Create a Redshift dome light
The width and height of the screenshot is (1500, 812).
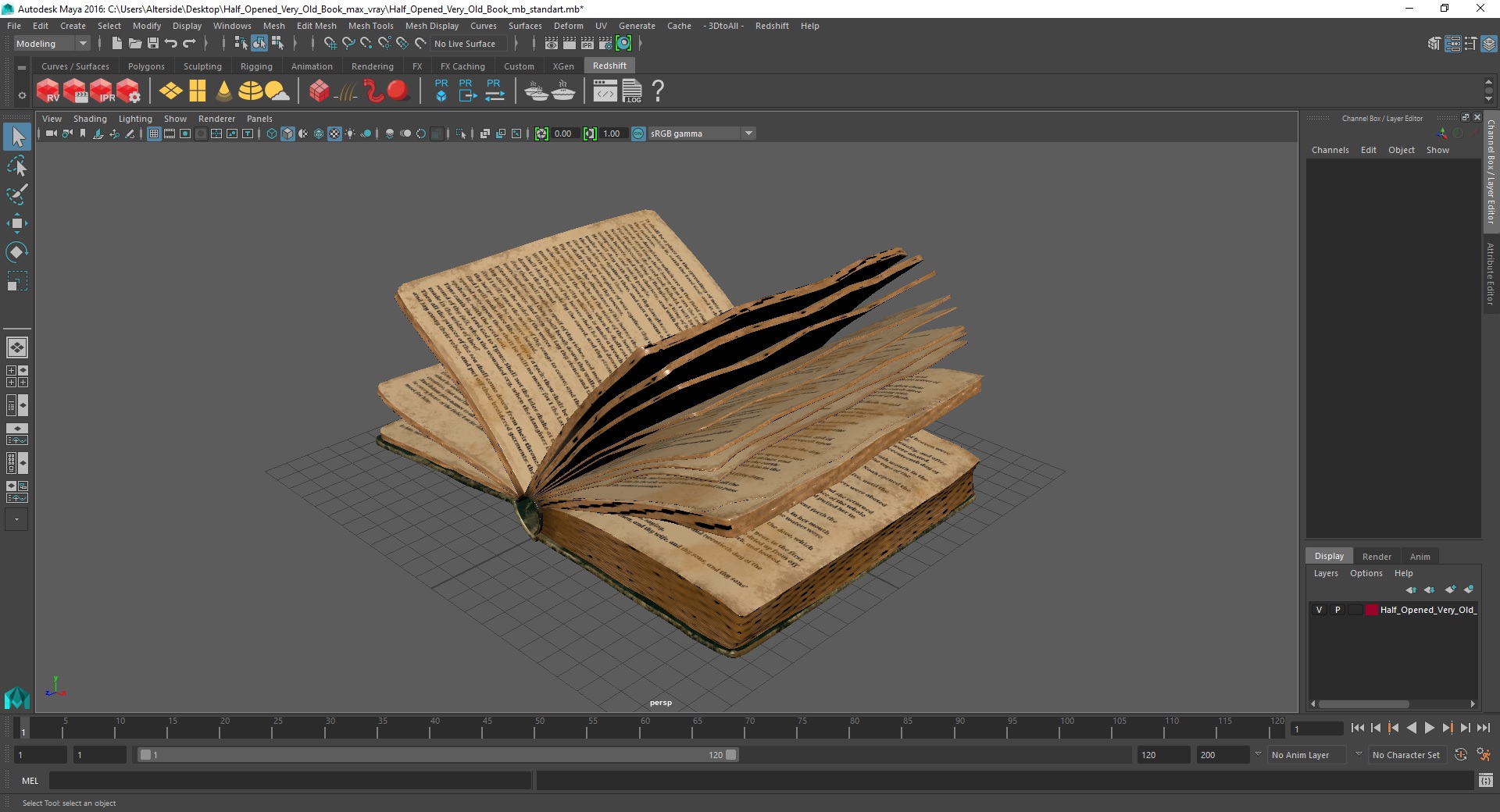(250, 91)
